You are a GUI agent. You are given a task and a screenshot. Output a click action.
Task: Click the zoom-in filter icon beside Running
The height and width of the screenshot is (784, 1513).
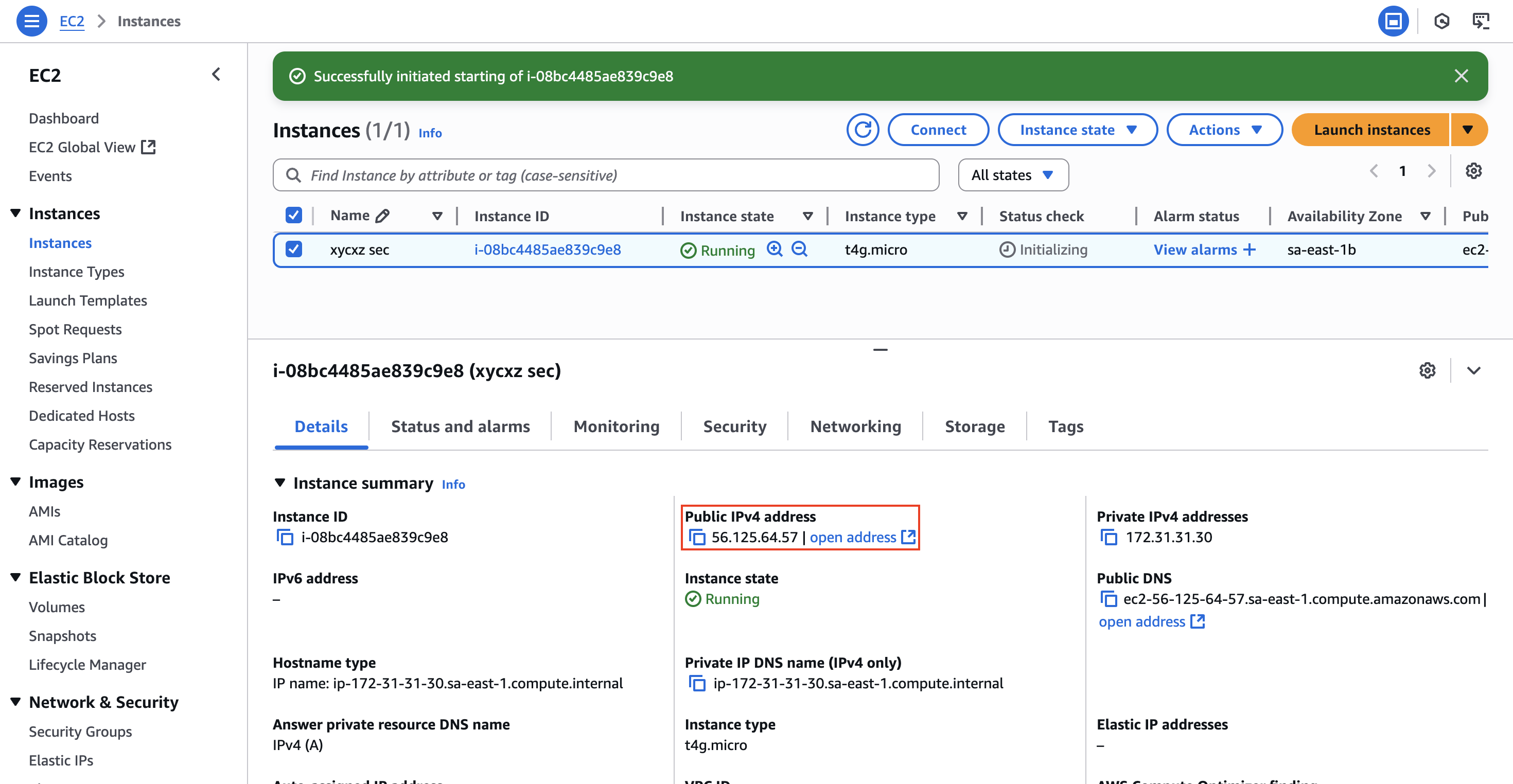click(x=774, y=250)
